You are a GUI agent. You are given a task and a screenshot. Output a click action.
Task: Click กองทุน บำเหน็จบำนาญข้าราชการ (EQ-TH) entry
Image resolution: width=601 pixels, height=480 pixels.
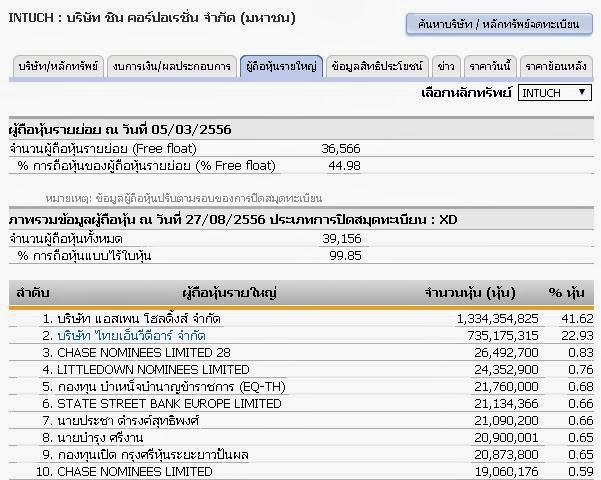172,387
